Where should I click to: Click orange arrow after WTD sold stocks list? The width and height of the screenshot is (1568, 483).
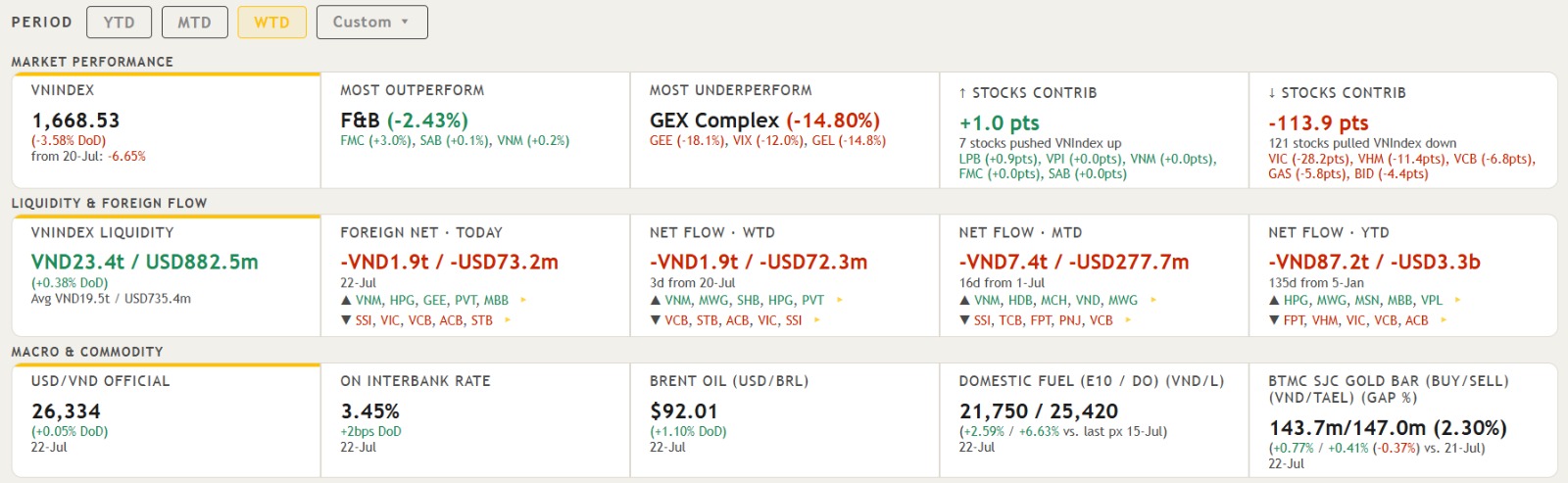817,320
